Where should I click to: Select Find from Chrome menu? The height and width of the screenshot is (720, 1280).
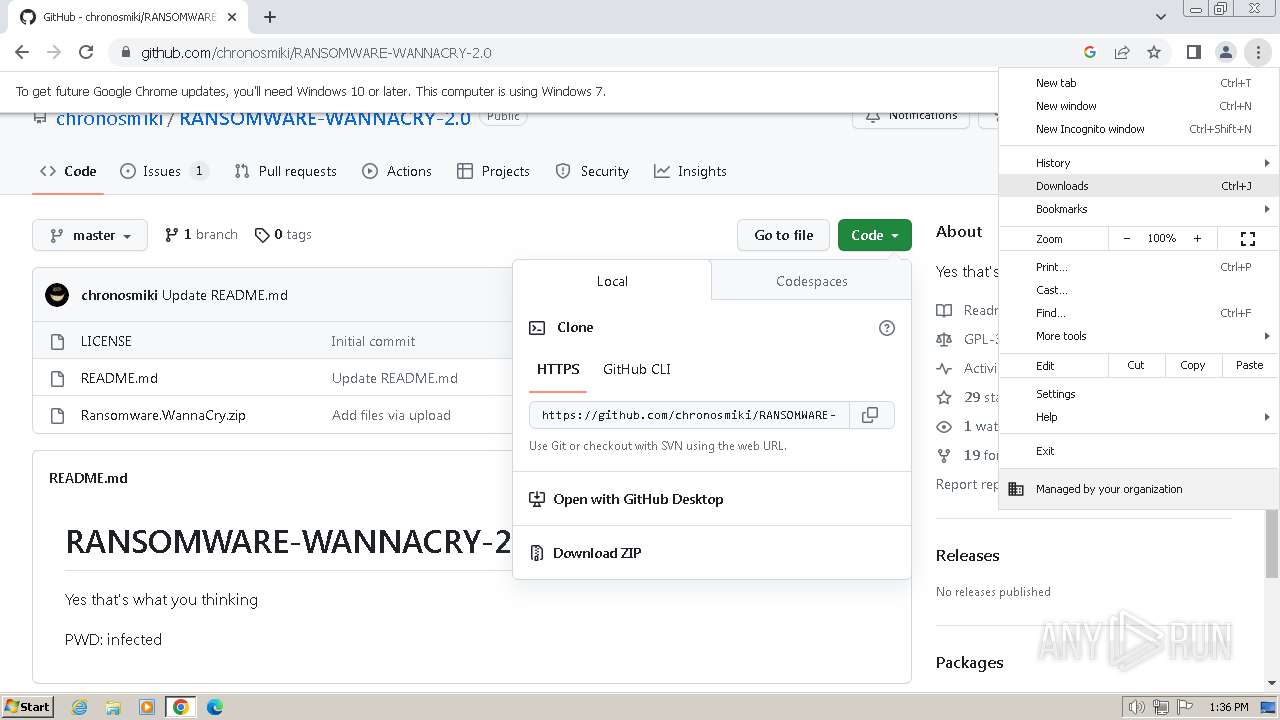click(x=1138, y=313)
